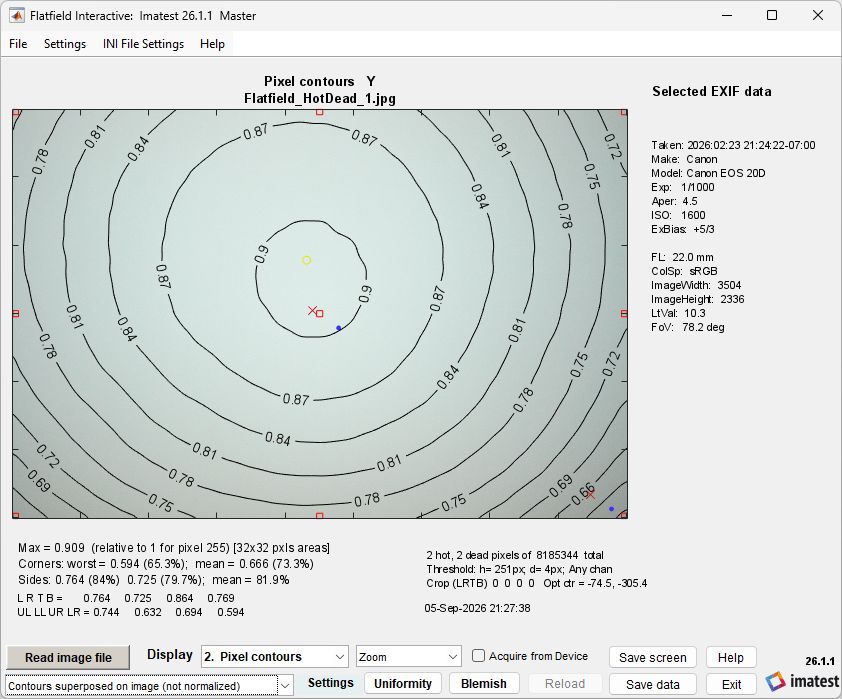Click the red square at right edge middle
This screenshot has width=842, height=699.
coord(624,314)
